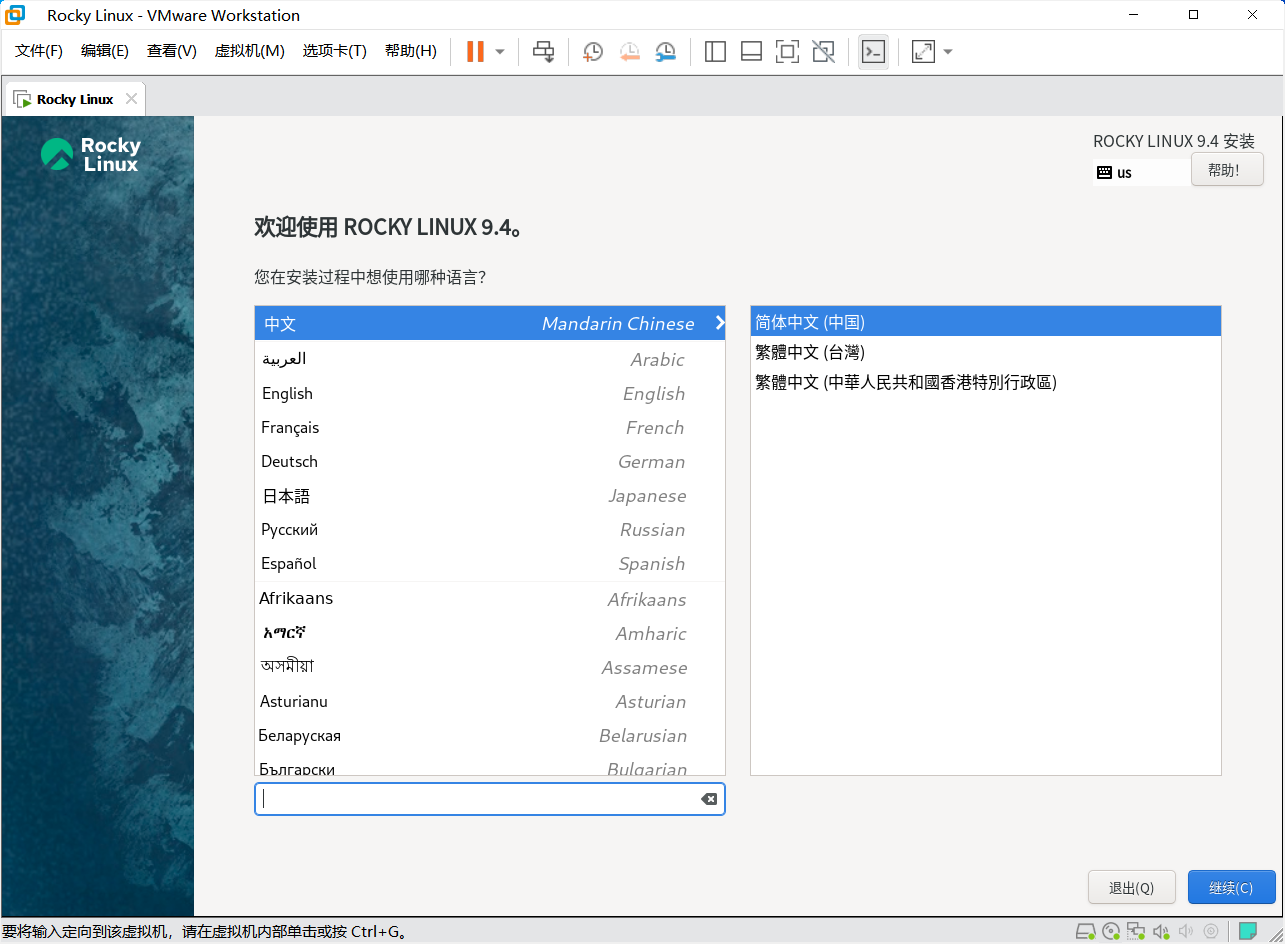The image size is (1285, 944).
Task: Open the snapshot manager
Action: pos(665,51)
